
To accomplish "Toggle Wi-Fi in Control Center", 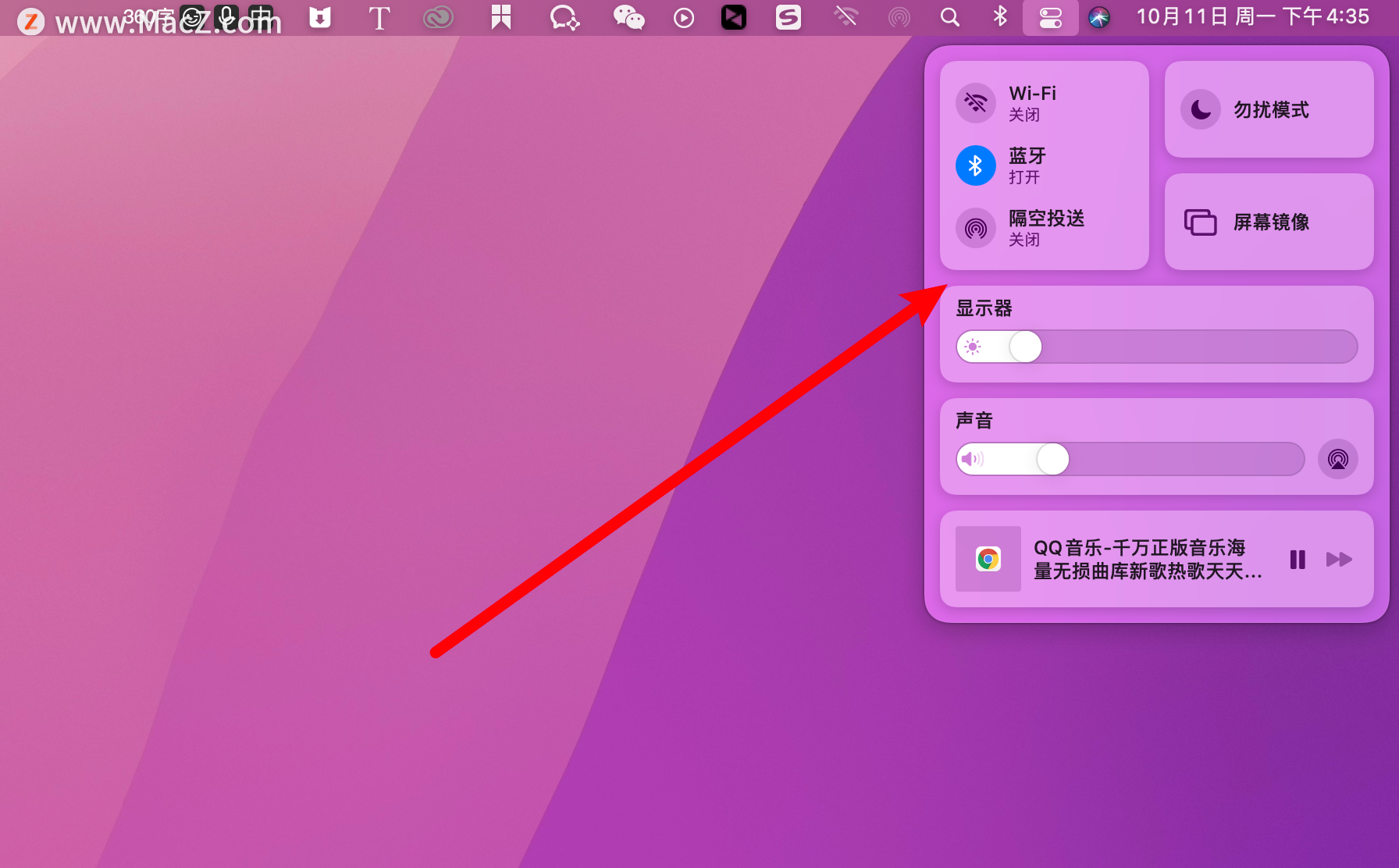I will (x=976, y=103).
